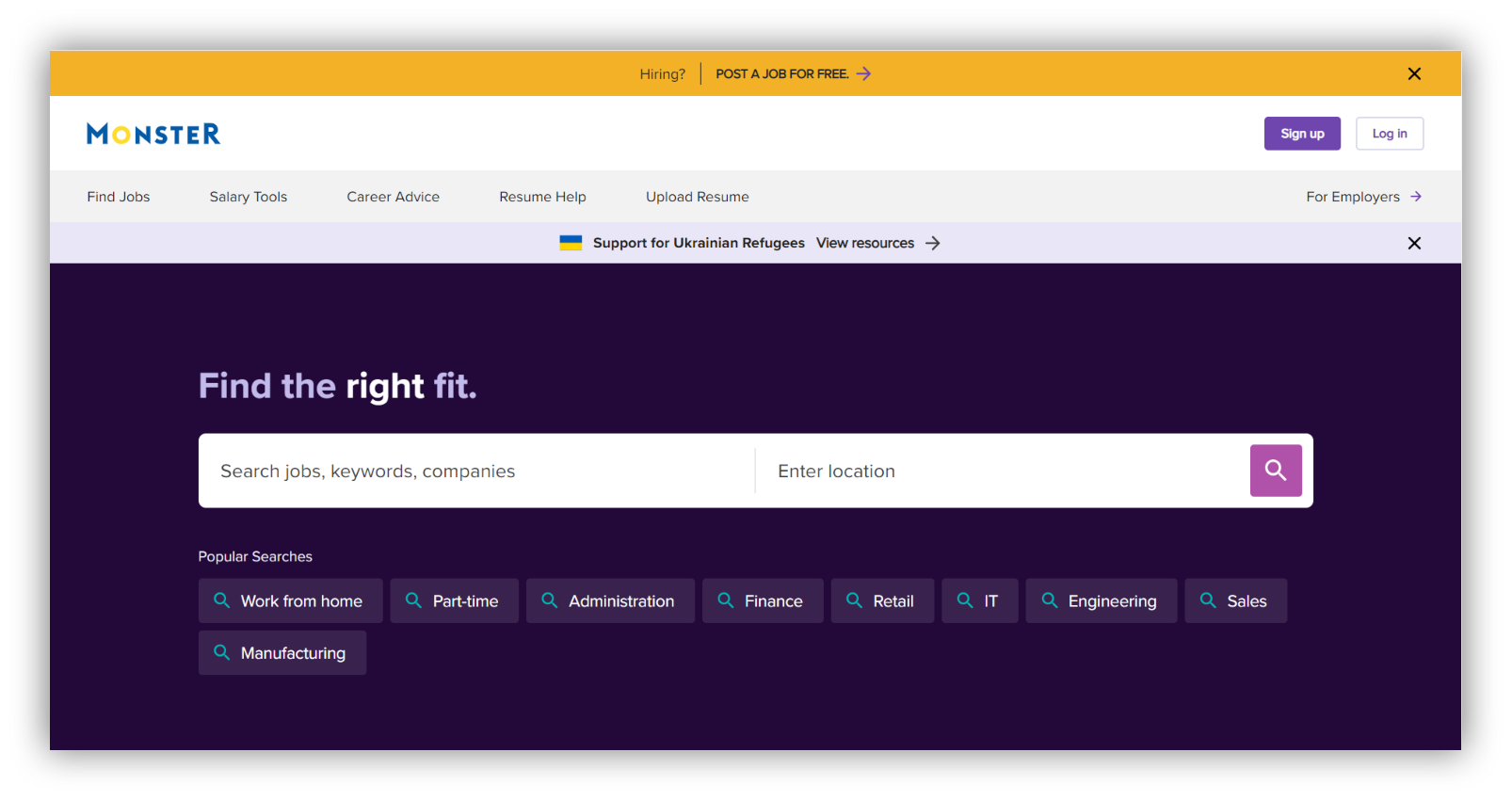The height and width of the screenshot is (800, 1512).
Task: Click the purple search magnifier button
Action: tap(1276, 471)
